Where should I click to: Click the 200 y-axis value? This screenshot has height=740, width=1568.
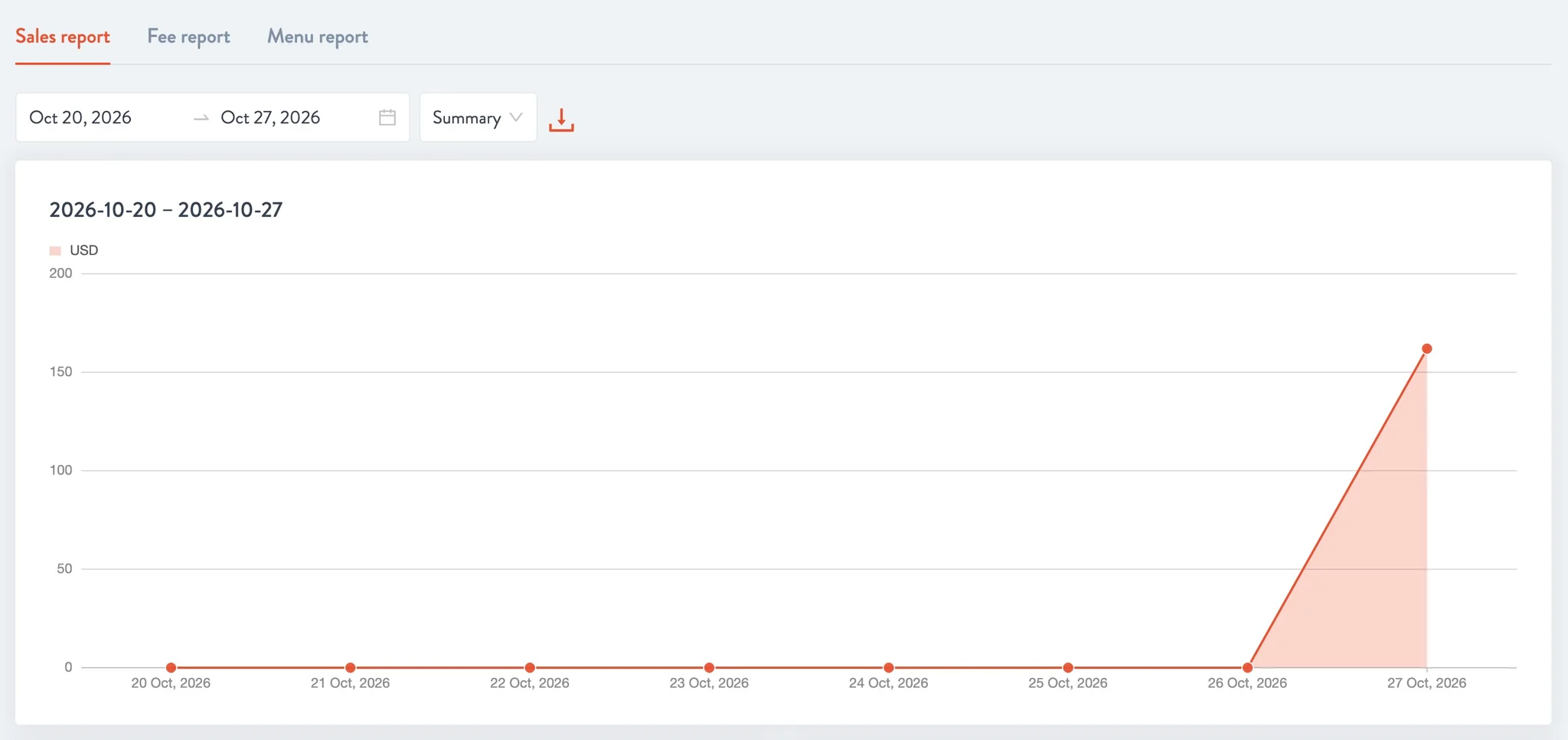point(60,273)
